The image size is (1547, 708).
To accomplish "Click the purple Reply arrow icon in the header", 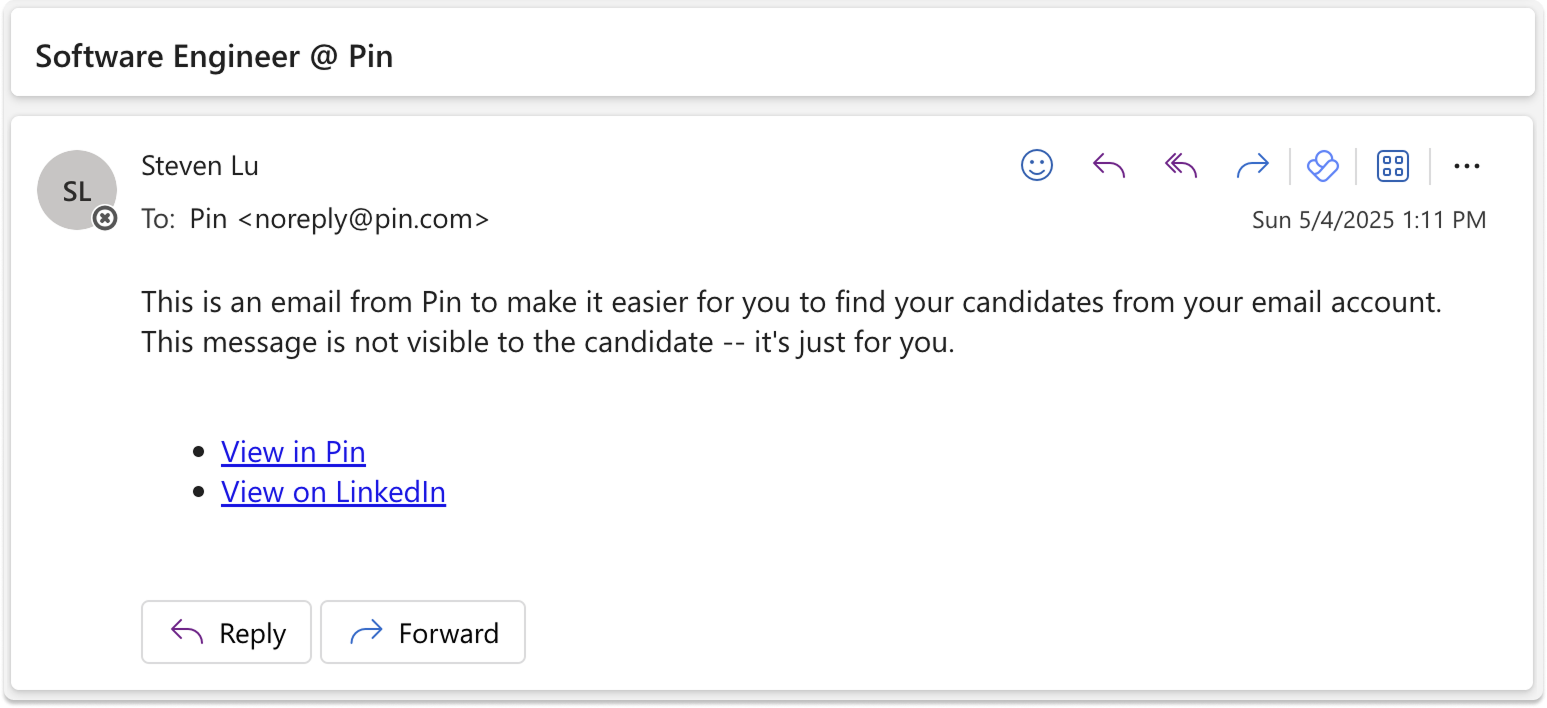I will tap(1109, 165).
